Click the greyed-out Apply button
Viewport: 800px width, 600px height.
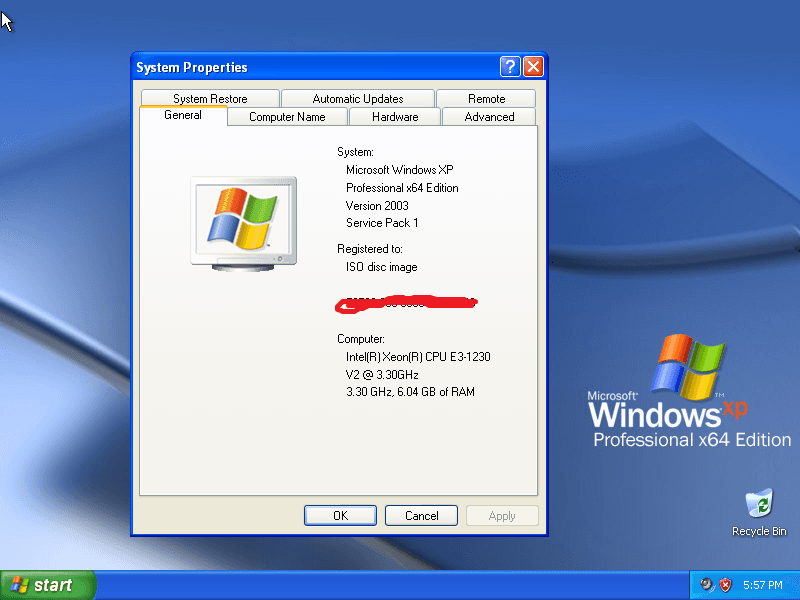(x=502, y=516)
